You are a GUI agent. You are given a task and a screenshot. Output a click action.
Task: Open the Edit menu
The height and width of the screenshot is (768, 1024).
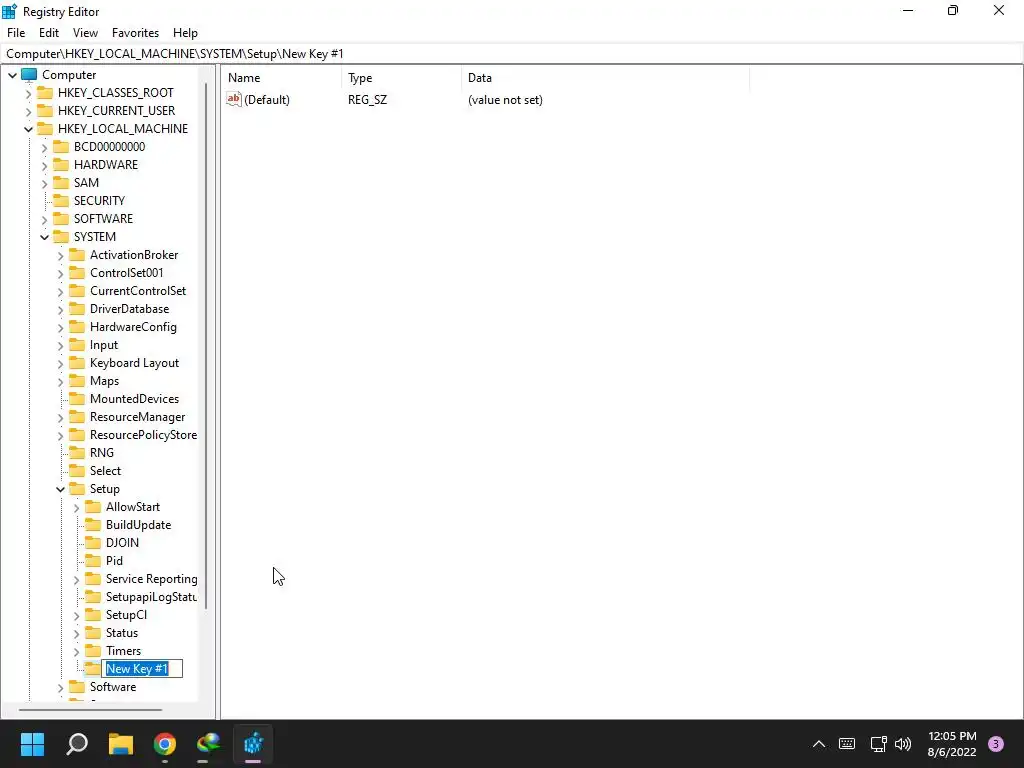tap(49, 33)
